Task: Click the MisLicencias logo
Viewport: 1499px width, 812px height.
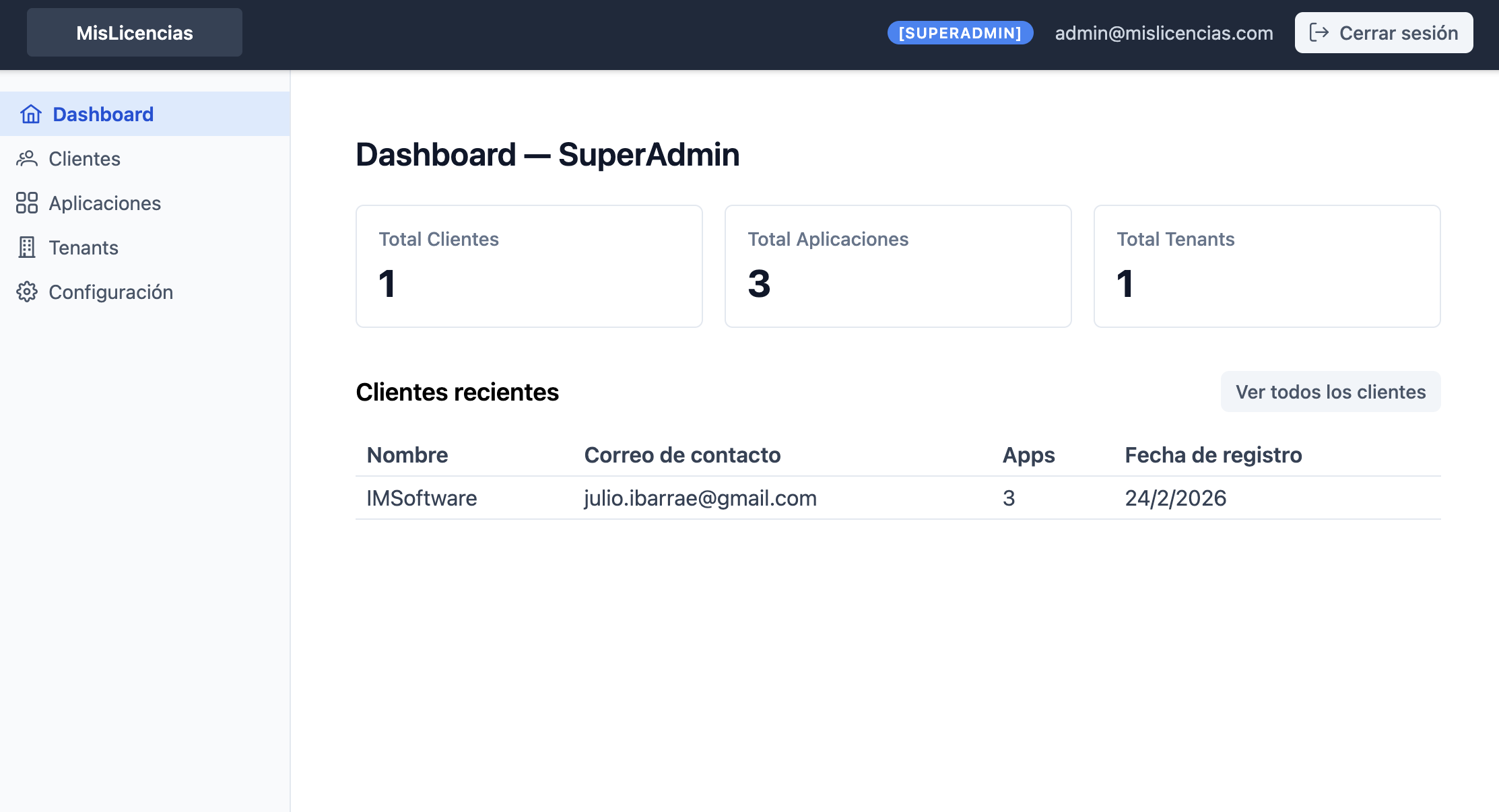Action: click(134, 32)
